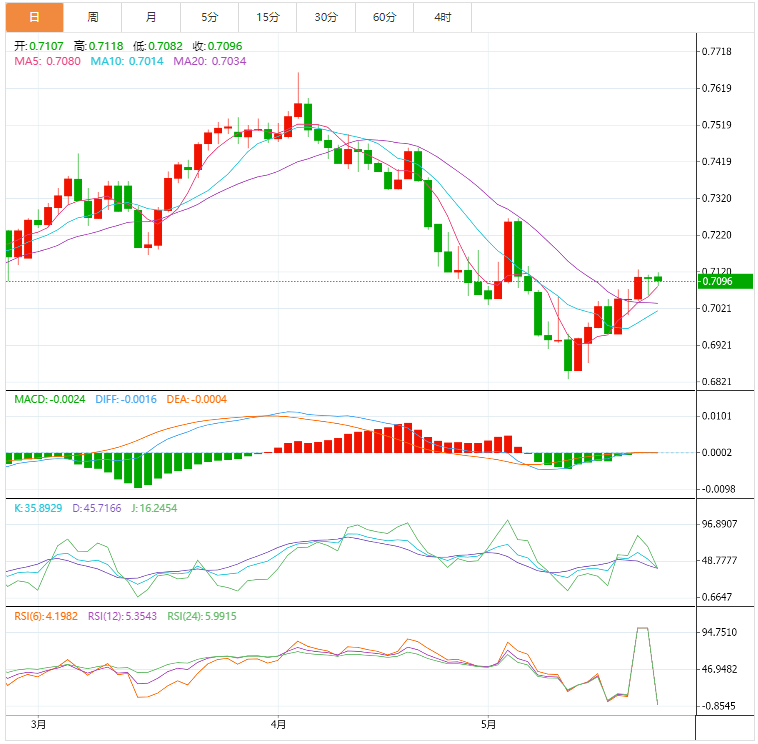Click the 4月 marker on time axis
The image size is (758, 744).
279,723
